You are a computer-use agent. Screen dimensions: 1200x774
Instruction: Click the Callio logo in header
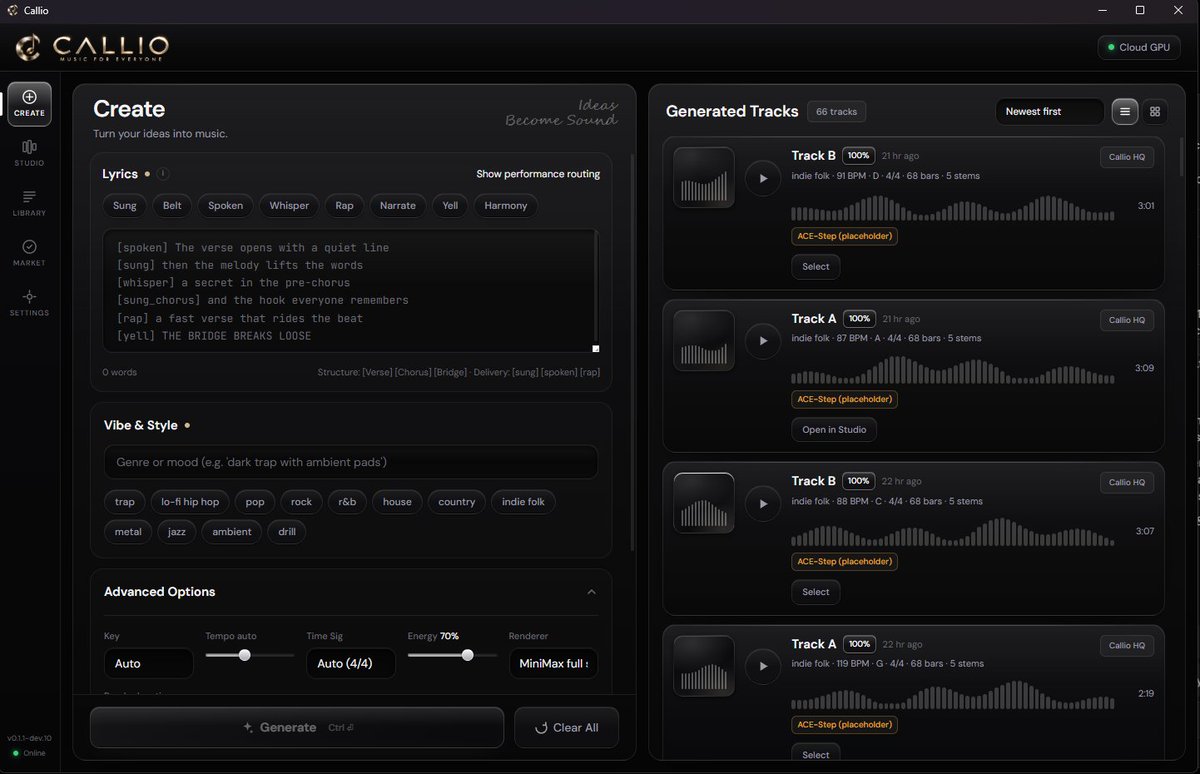point(92,47)
